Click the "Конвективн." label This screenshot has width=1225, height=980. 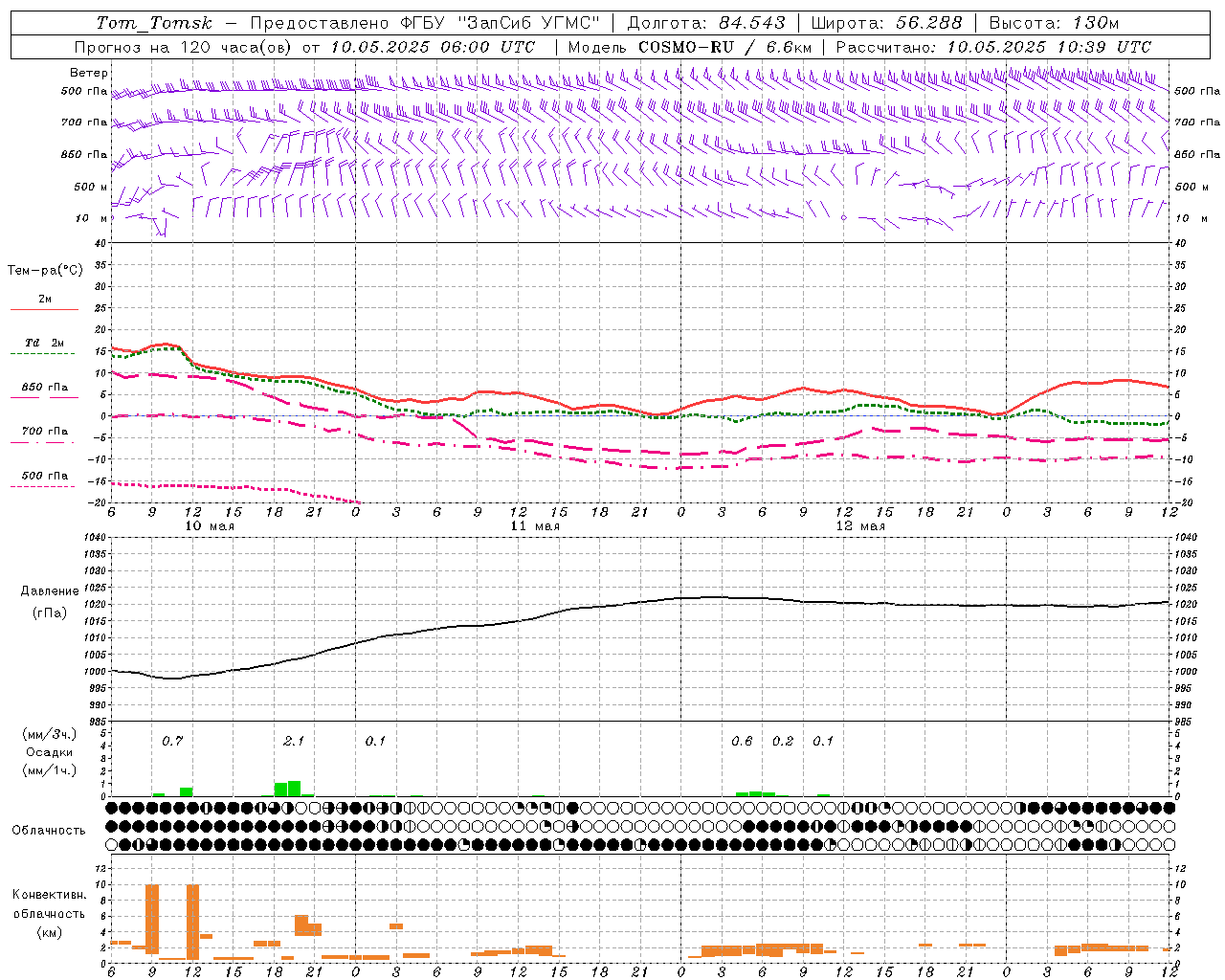coord(50,895)
